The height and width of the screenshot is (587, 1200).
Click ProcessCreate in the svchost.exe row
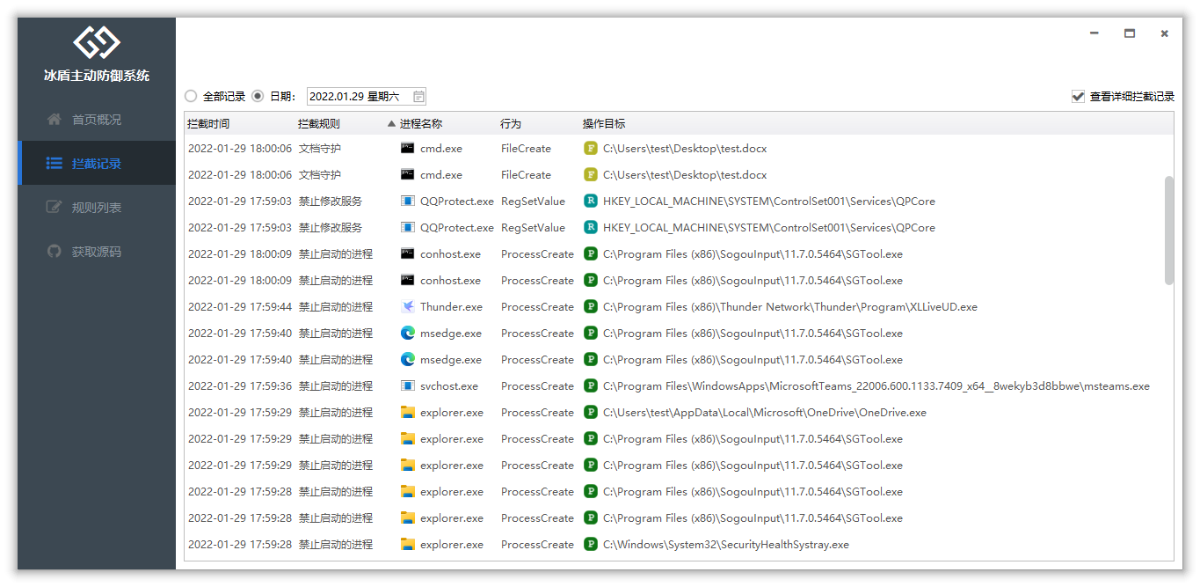(x=538, y=386)
